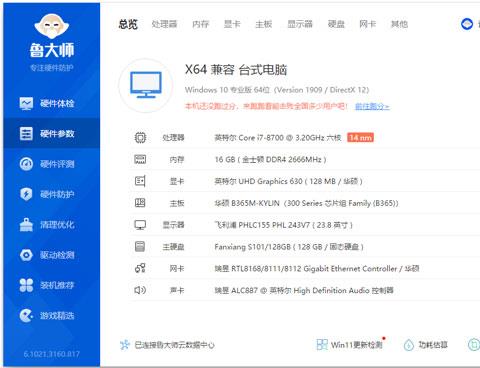Click the 游戏精选 pac-man icon
Screen dimensions: 480x368
[26, 316]
